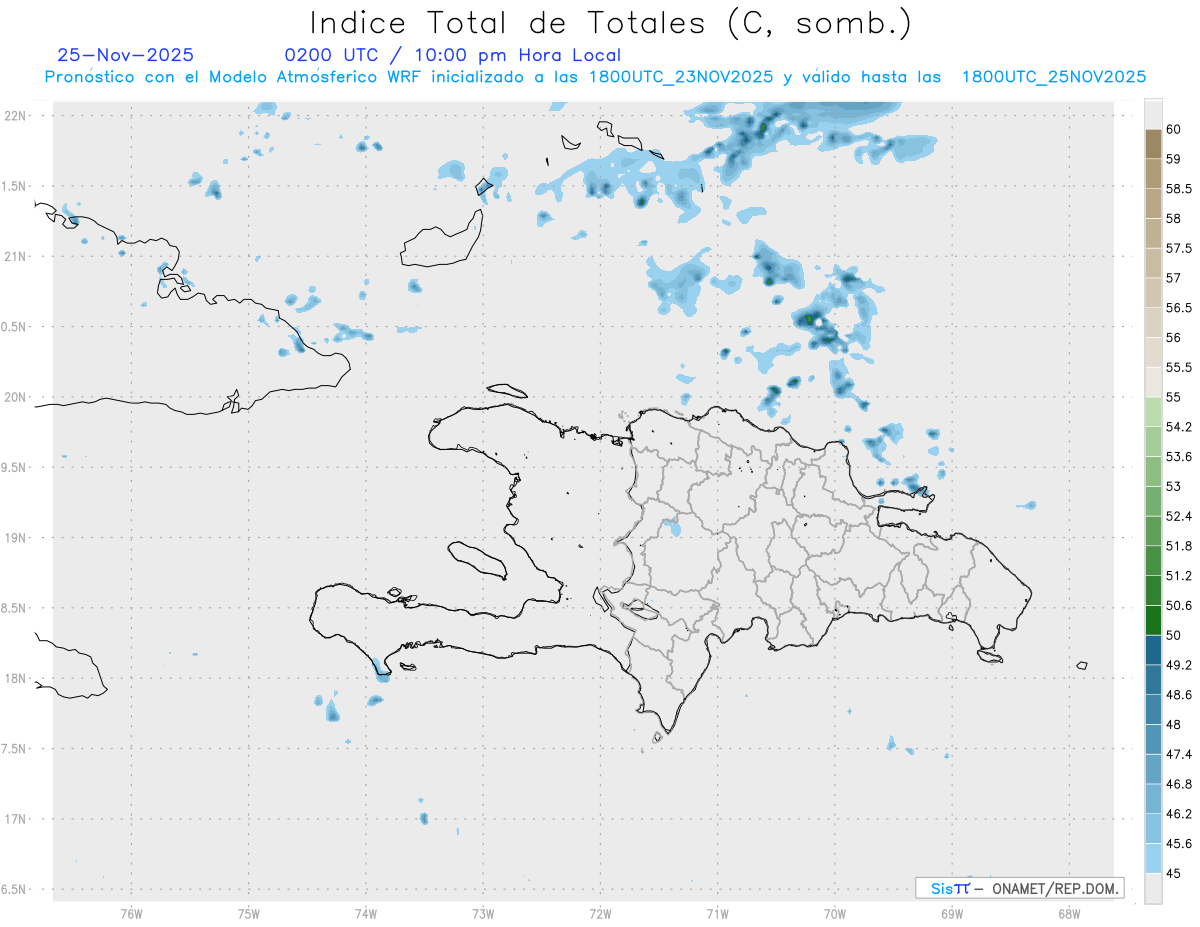Pick the light blue swatch between 45 and 45.6
Image resolution: width=1200 pixels, height=927 pixels.
(x=1153, y=858)
